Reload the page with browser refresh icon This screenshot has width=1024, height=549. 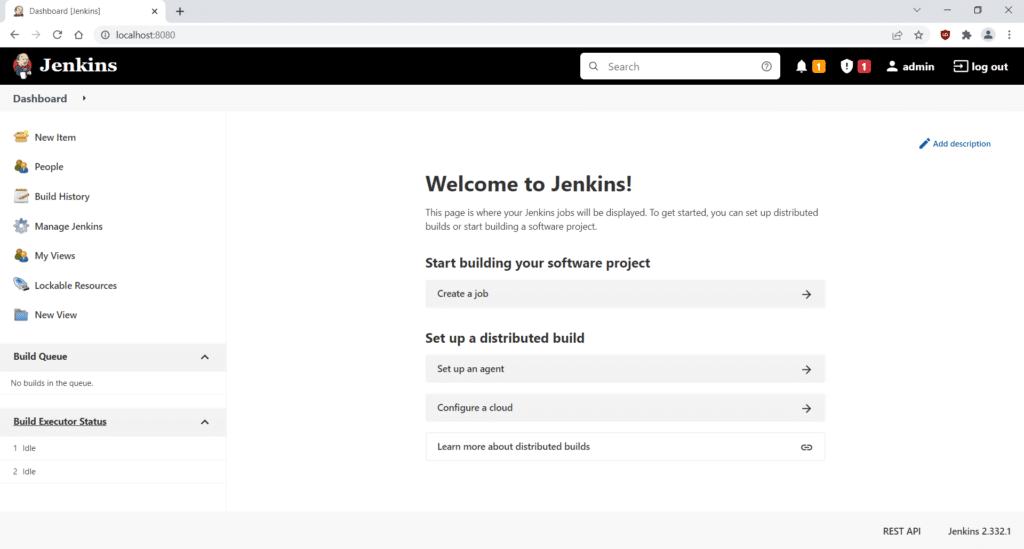(x=57, y=35)
